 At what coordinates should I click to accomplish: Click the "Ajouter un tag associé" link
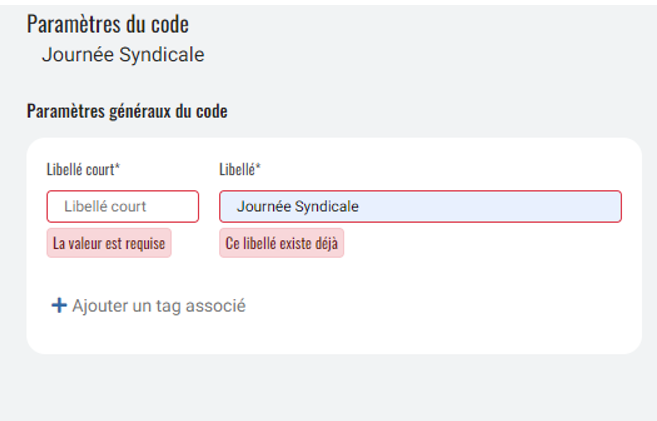coord(158,306)
